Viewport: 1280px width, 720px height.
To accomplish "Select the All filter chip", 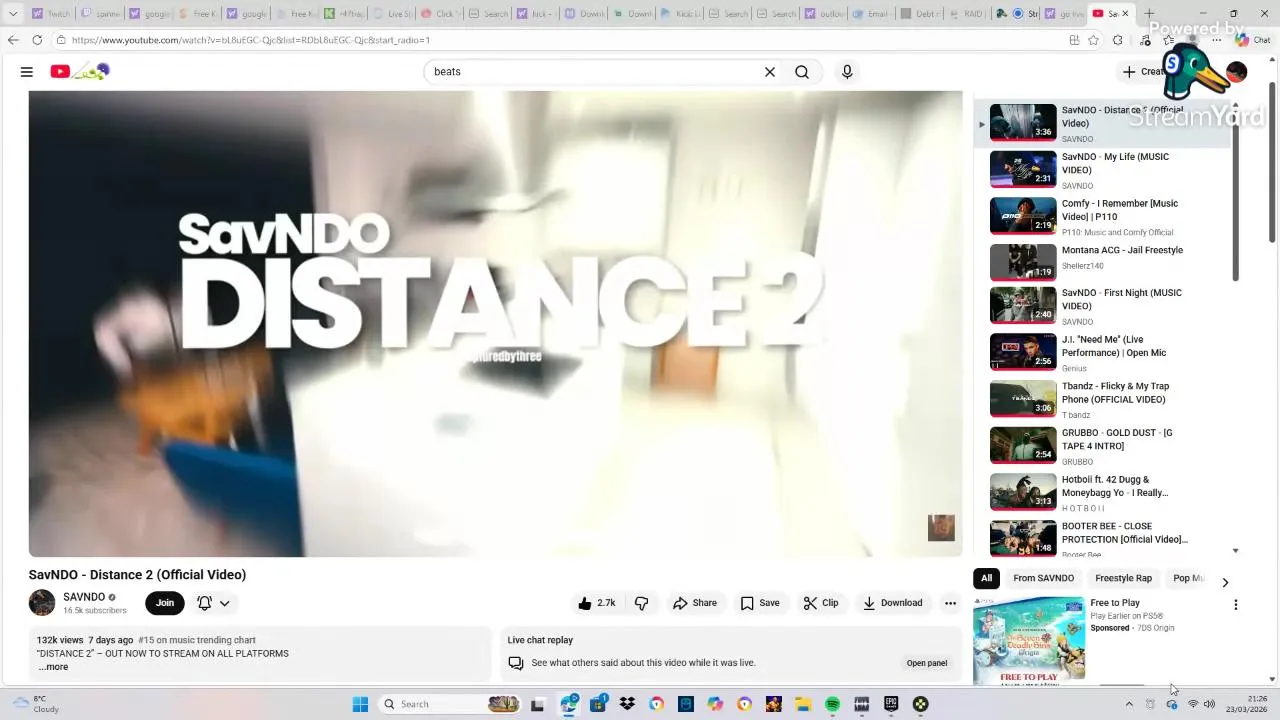I will tap(986, 578).
